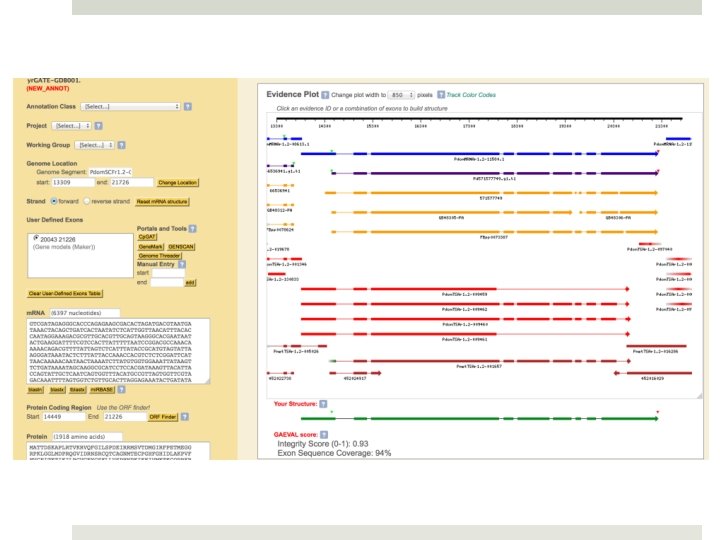
Task: Click Genome Segment input field
Action: point(111,172)
